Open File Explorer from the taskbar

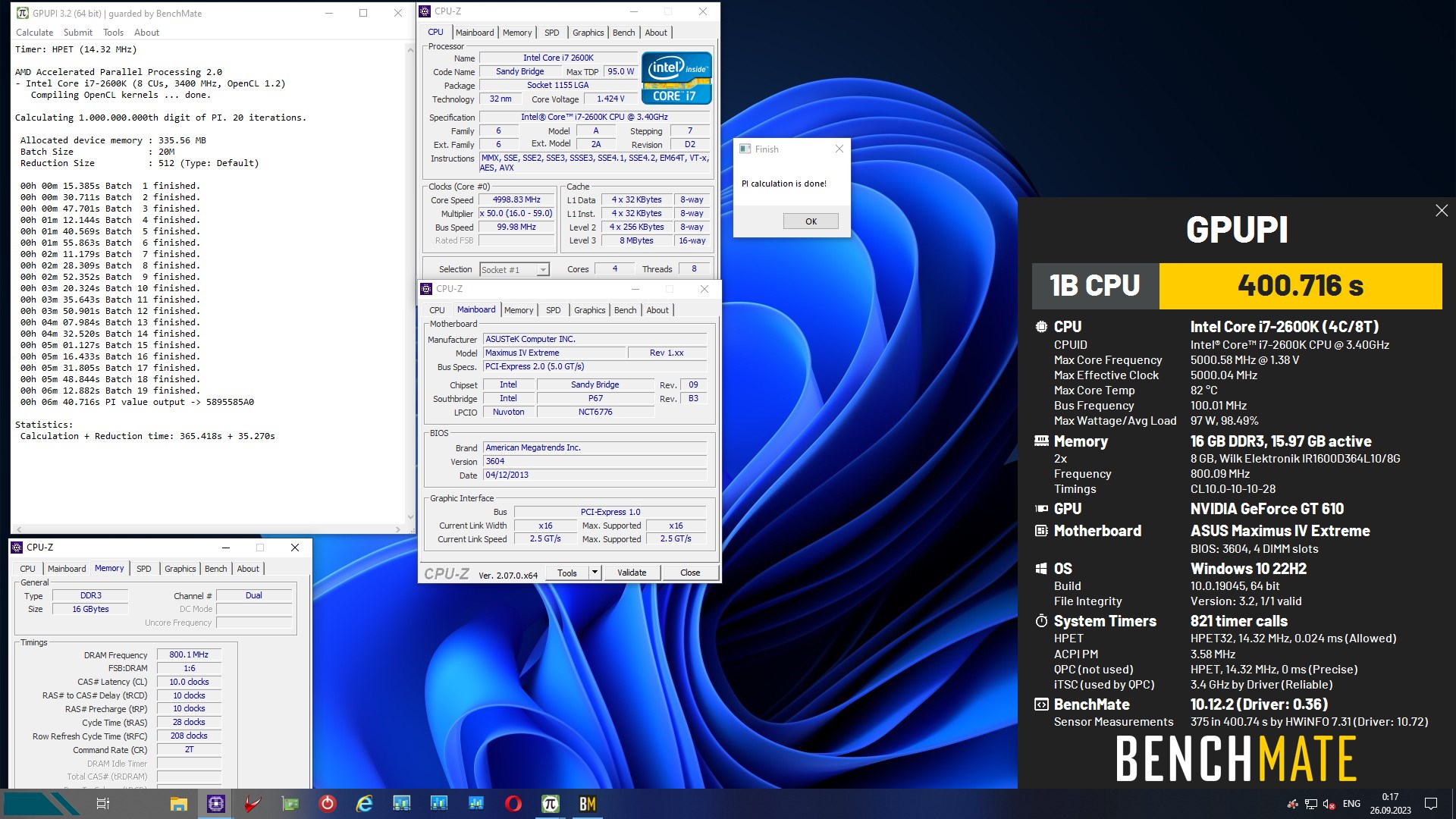(x=178, y=804)
